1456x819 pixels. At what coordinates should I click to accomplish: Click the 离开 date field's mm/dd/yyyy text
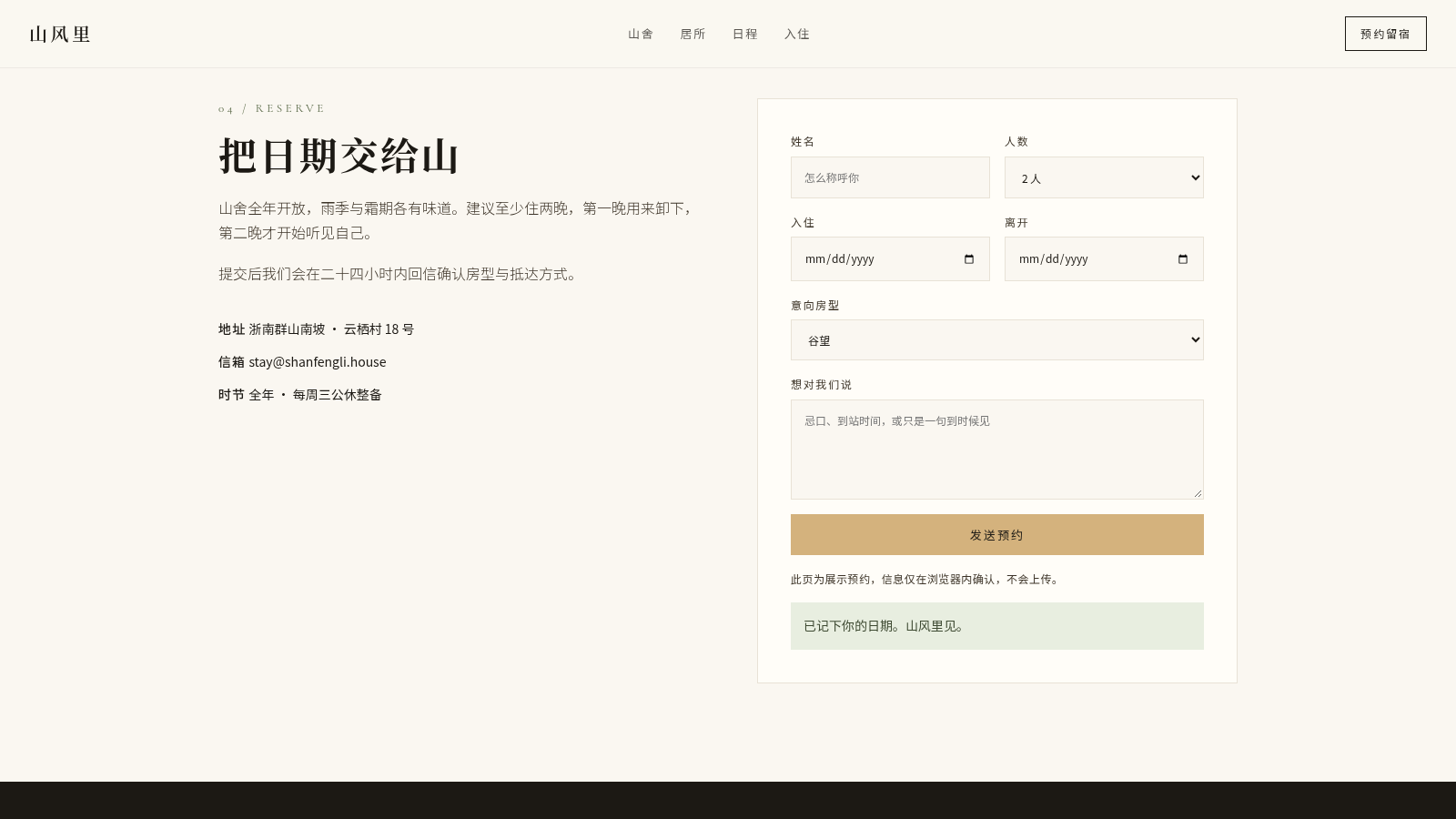click(1054, 259)
